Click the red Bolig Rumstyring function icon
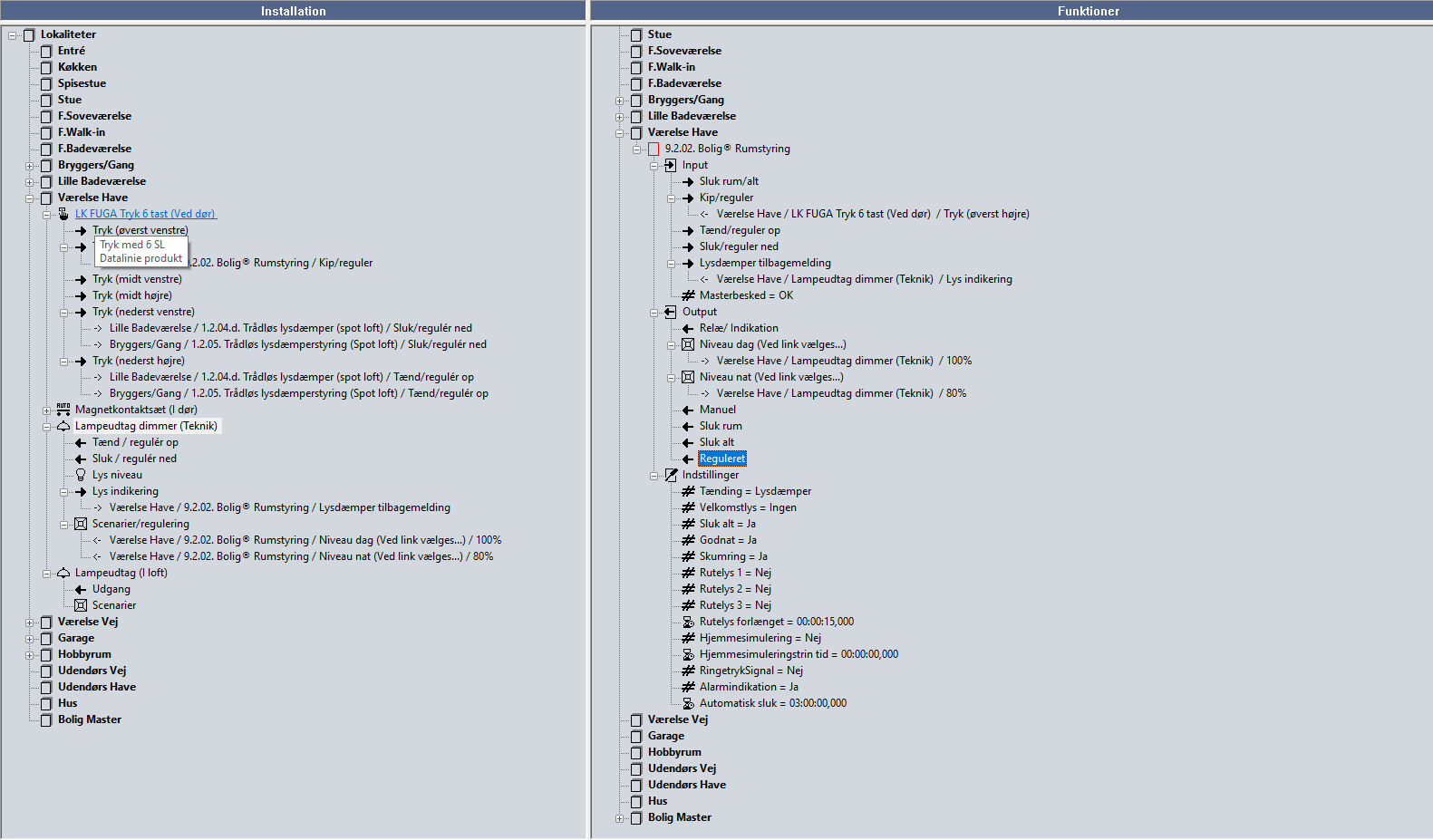The image size is (1433, 840). (x=654, y=149)
